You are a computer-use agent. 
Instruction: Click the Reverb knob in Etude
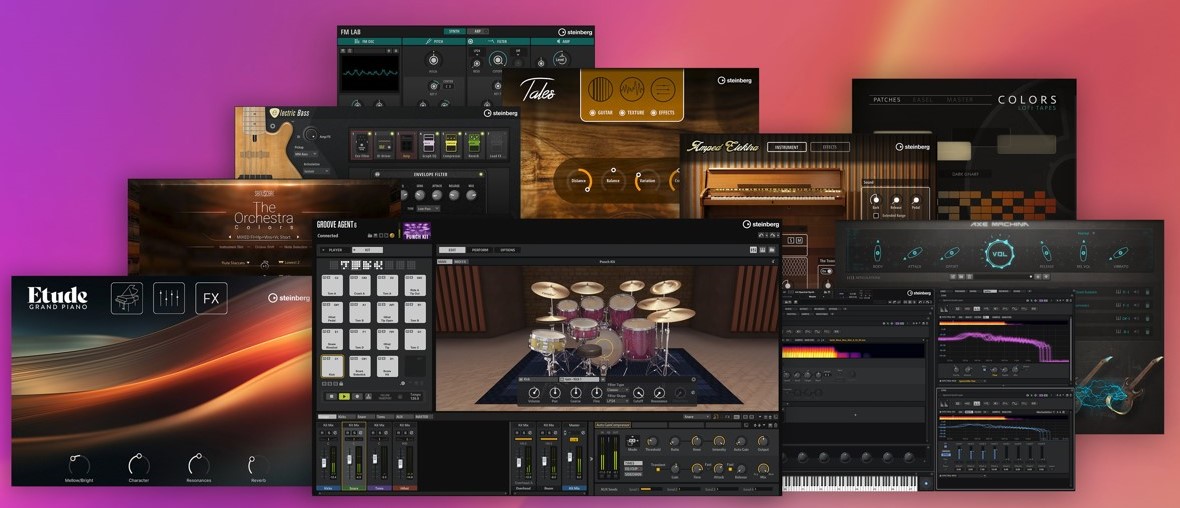point(258,465)
